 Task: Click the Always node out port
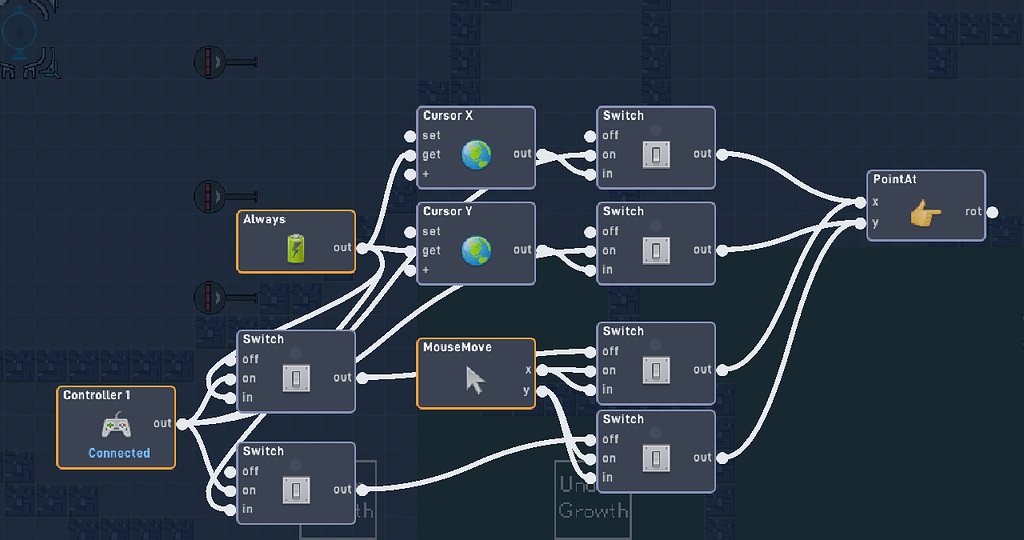point(362,248)
